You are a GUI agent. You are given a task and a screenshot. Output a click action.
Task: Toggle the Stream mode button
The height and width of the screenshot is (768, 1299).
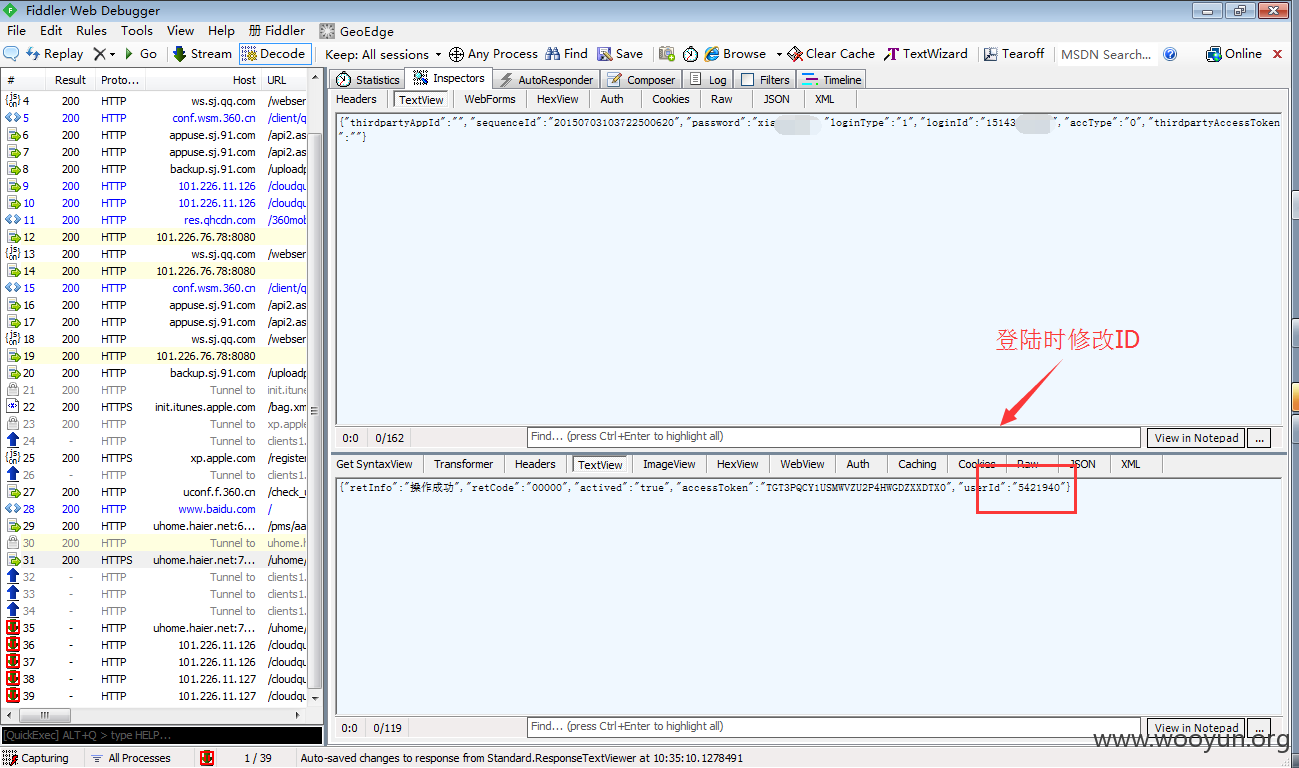click(x=202, y=54)
